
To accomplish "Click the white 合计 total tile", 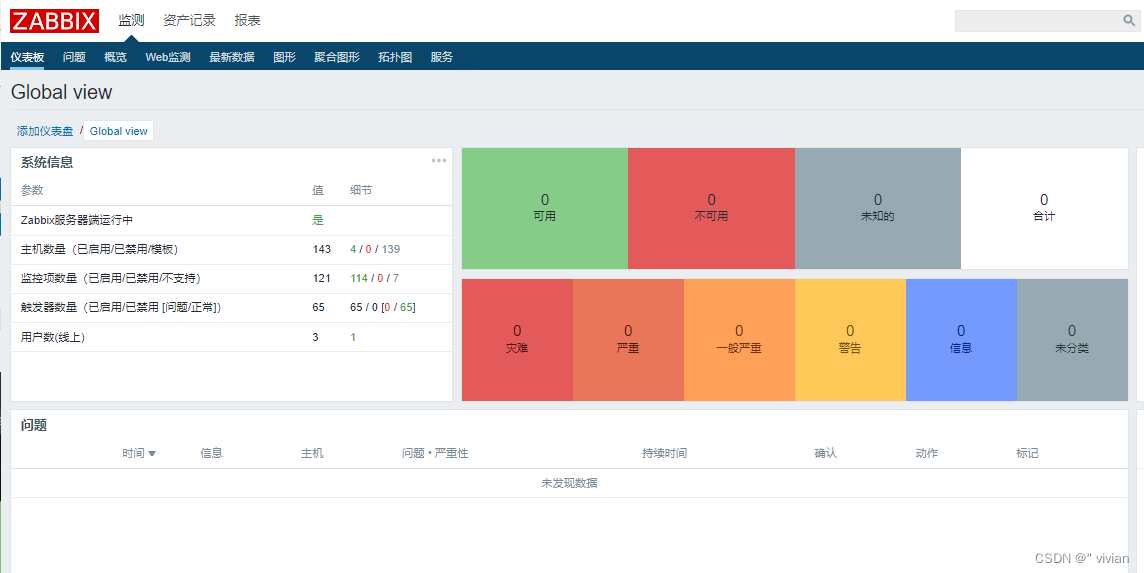I will coord(1044,208).
